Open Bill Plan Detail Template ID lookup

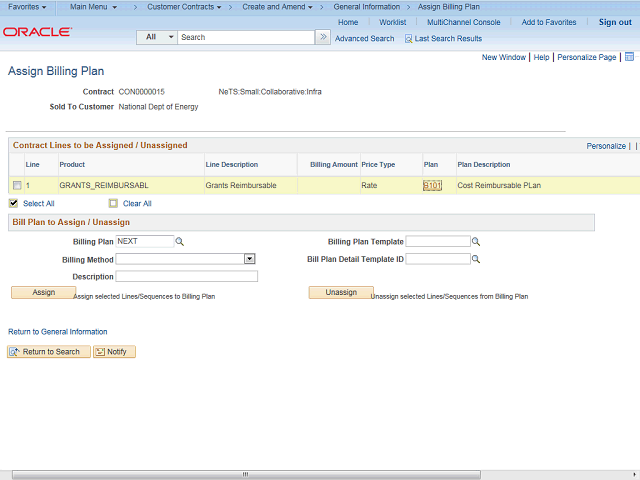tap(476, 259)
